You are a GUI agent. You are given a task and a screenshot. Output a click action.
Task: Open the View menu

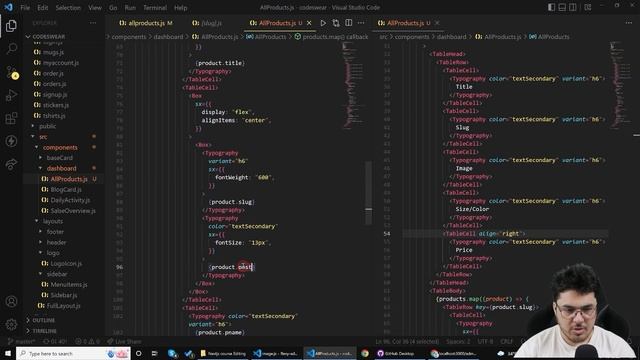tap(95, 8)
